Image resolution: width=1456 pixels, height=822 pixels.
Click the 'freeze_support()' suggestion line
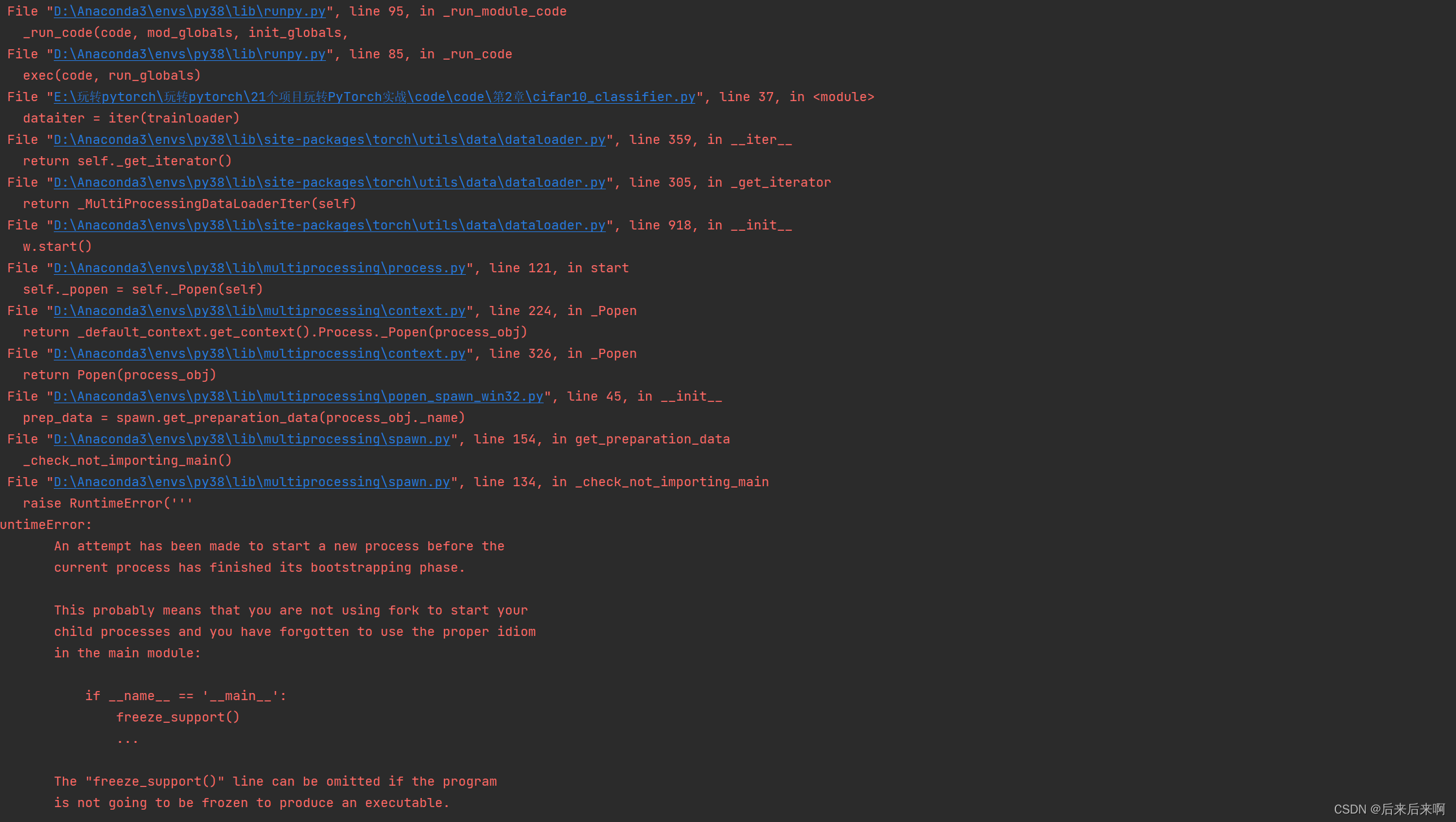(x=178, y=718)
